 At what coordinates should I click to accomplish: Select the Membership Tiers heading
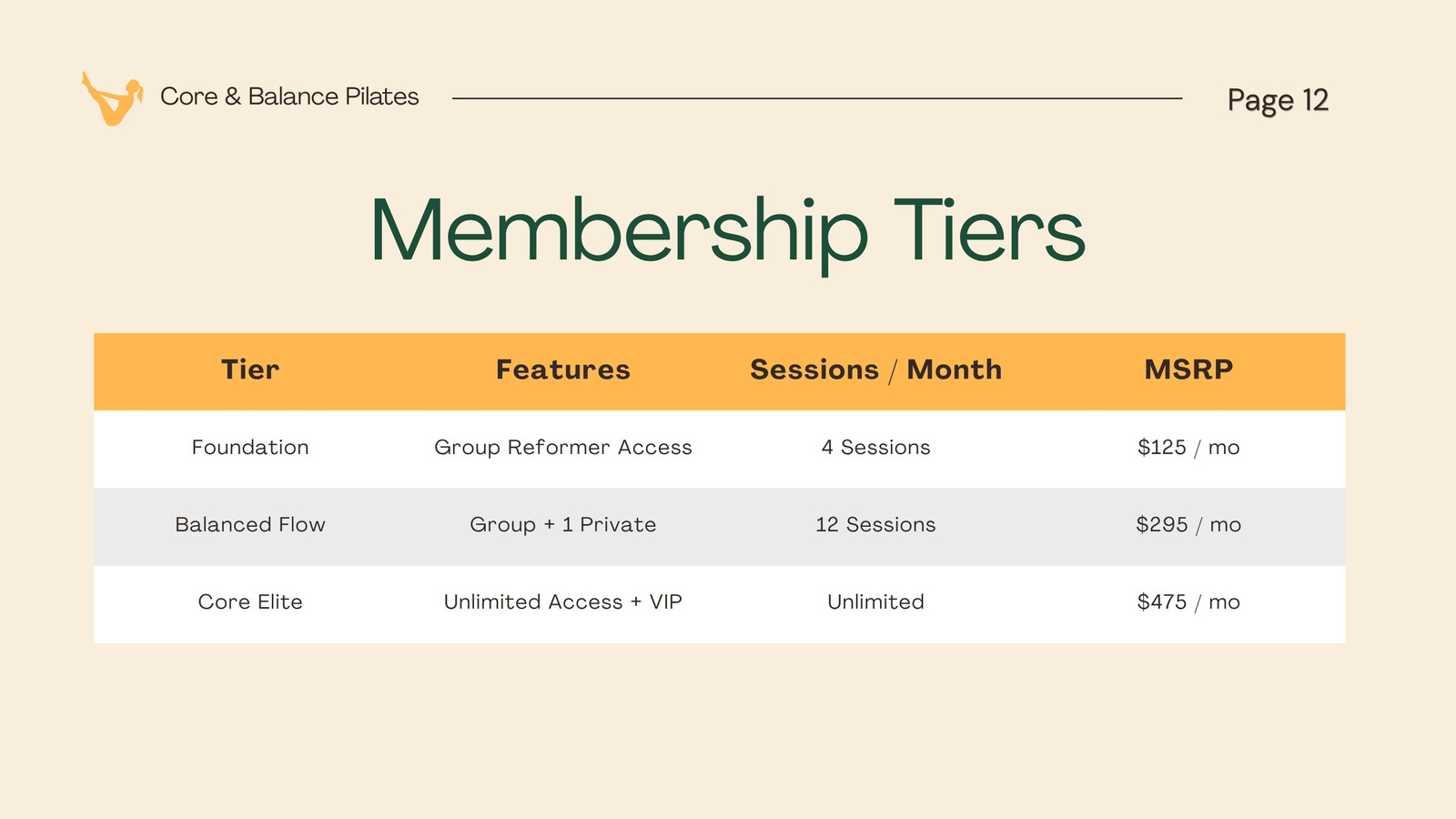click(728, 231)
